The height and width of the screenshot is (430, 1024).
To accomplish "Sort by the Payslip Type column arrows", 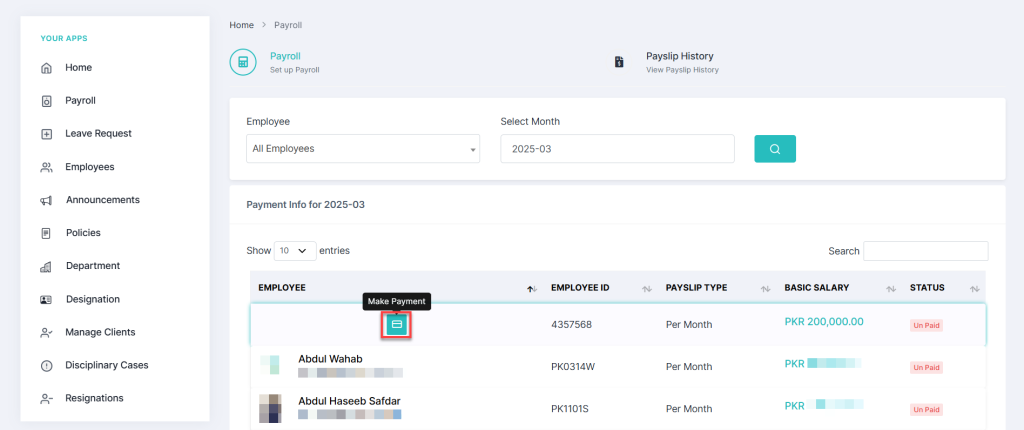I will tap(766, 289).
